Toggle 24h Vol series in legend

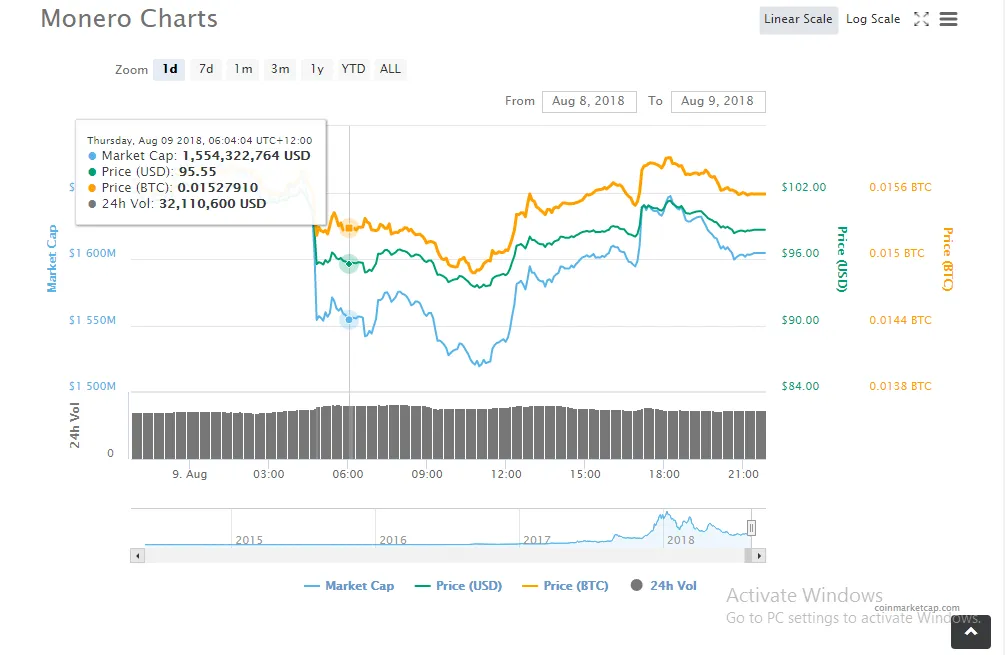click(663, 586)
